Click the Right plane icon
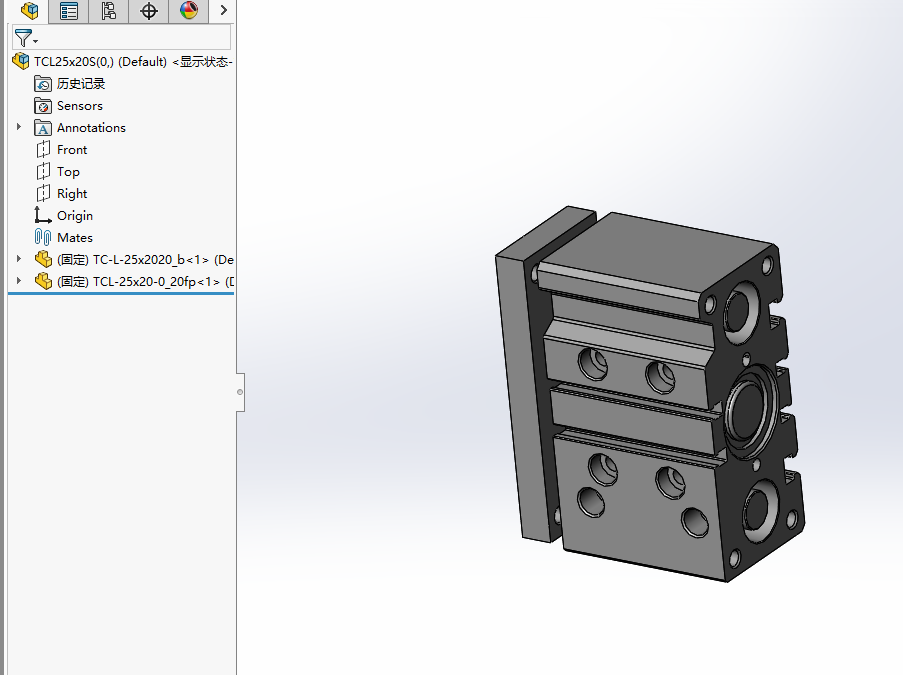Image resolution: width=903 pixels, height=675 pixels. pyautogui.click(x=43, y=194)
